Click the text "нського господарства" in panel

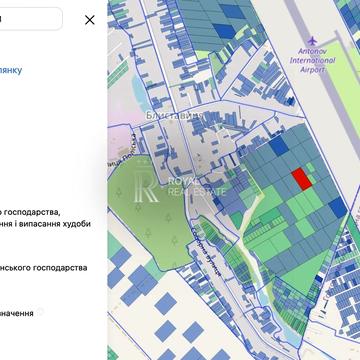tap(44, 268)
